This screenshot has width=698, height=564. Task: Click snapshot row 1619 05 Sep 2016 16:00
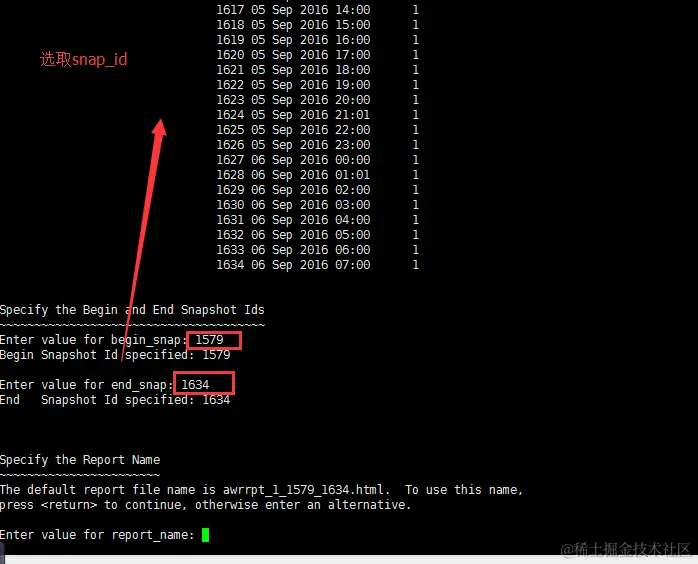click(317, 40)
